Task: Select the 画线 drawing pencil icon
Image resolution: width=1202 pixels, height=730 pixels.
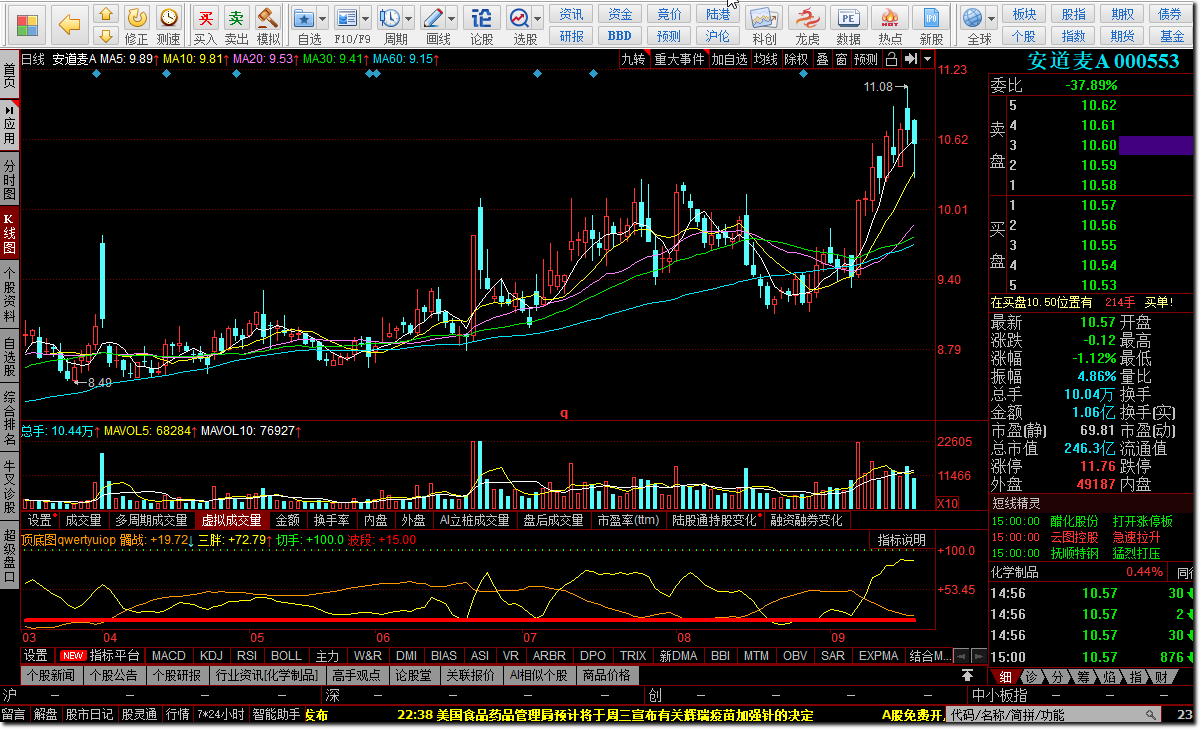Action: click(433, 17)
